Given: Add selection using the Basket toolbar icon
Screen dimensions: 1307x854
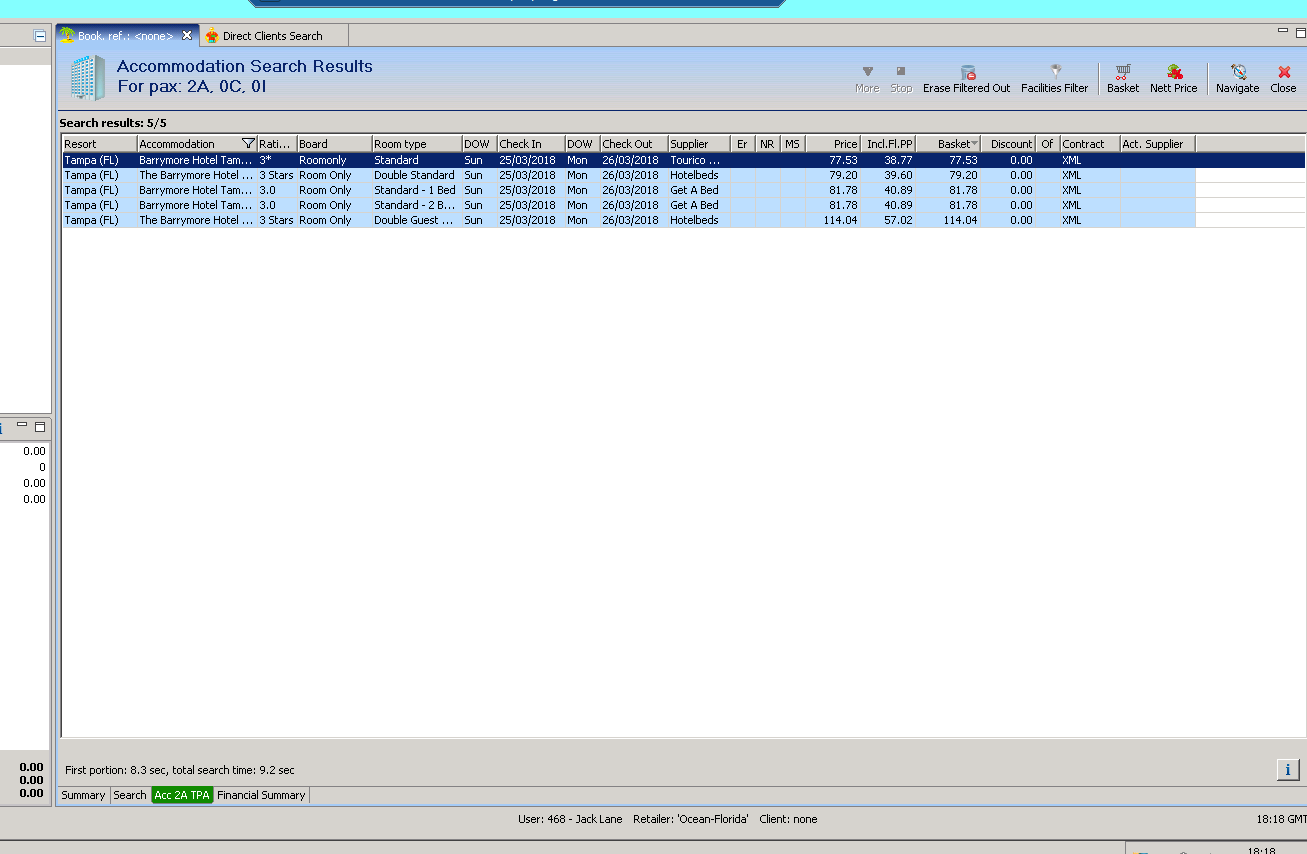Looking at the screenshot, I should click(1123, 79).
